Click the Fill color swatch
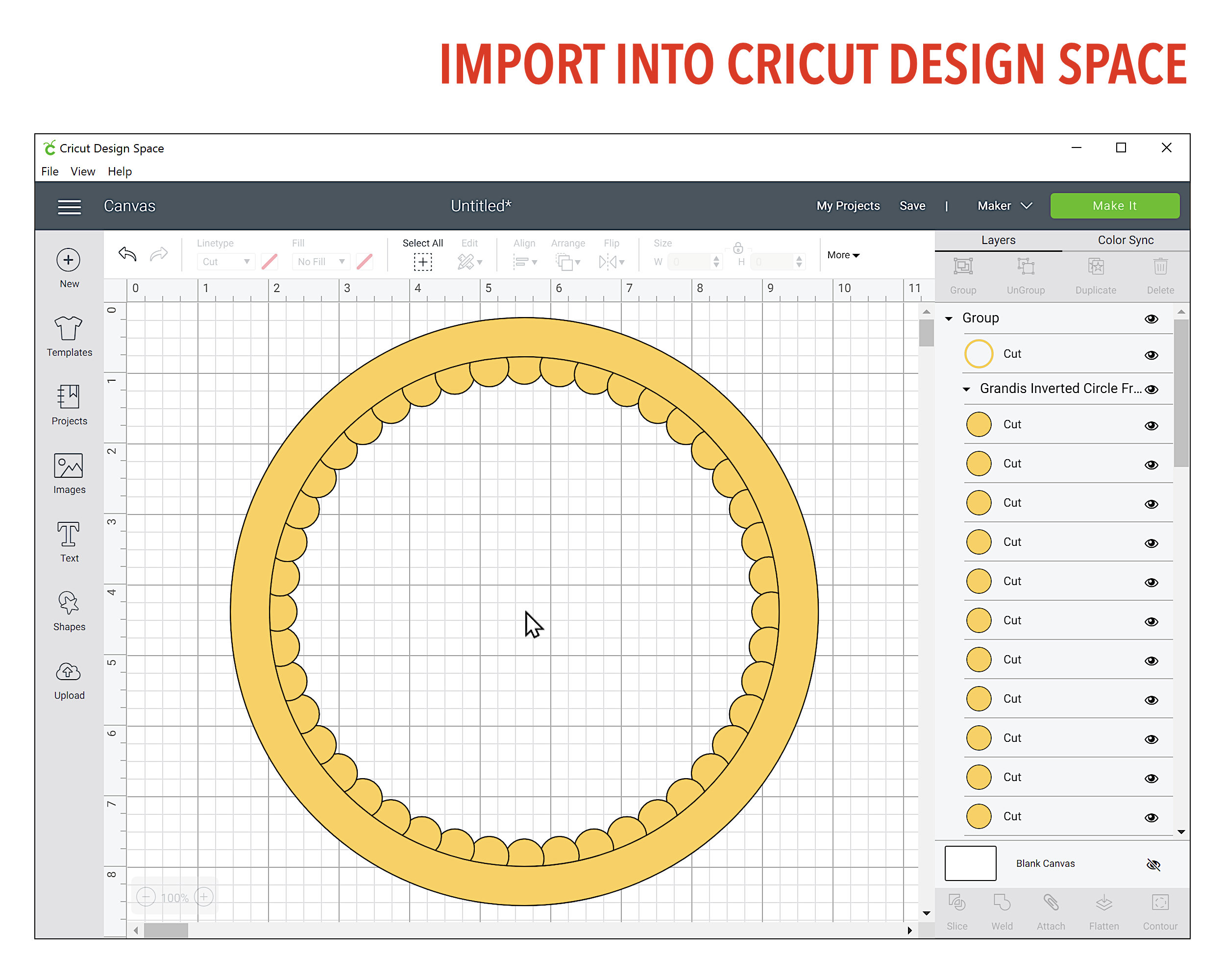Viewport: 1225px width, 980px height. tap(364, 261)
